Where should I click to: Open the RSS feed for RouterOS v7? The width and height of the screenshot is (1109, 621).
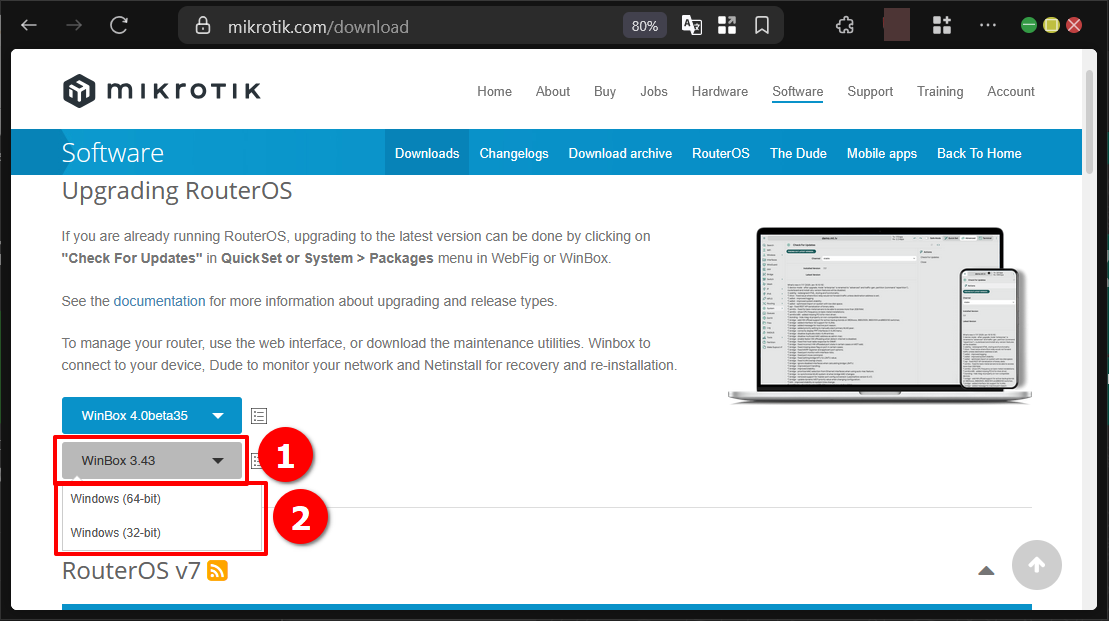[x=217, y=570]
